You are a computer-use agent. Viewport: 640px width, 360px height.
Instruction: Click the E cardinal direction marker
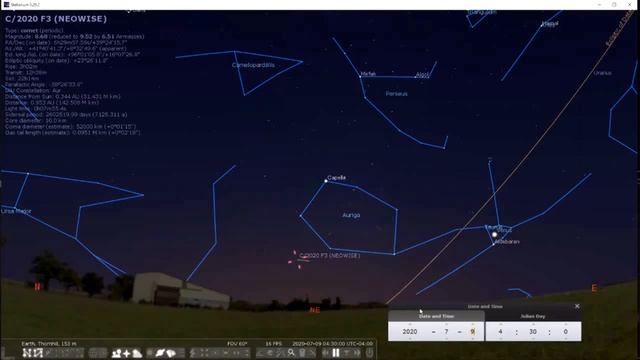coord(594,288)
